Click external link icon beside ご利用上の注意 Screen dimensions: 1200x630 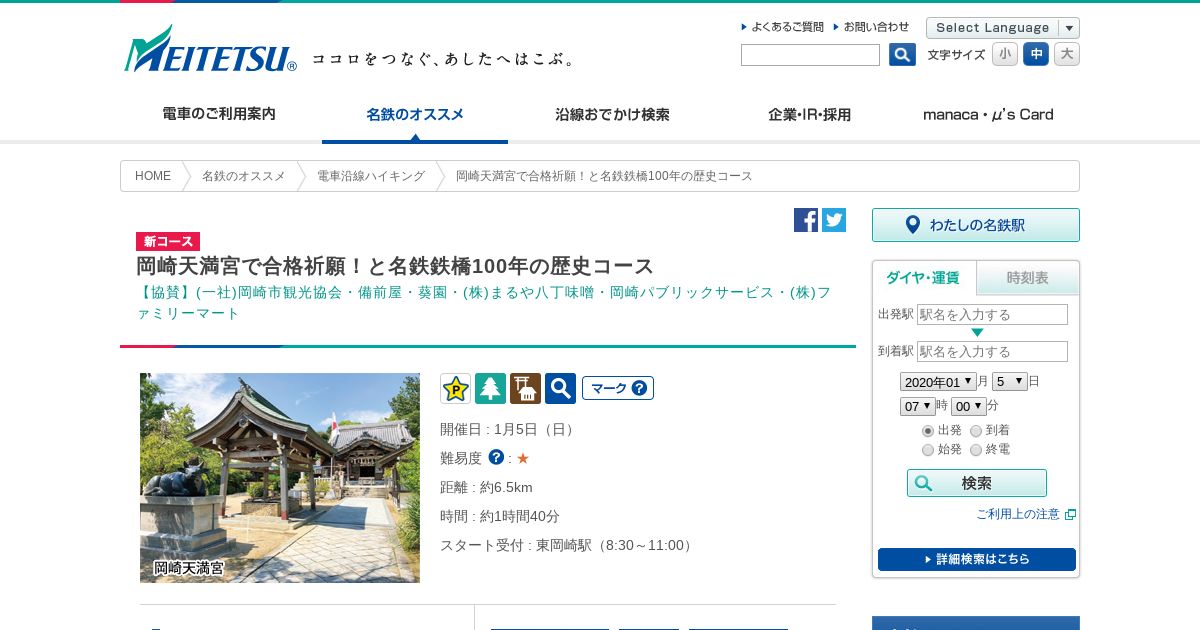pos(1070,514)
